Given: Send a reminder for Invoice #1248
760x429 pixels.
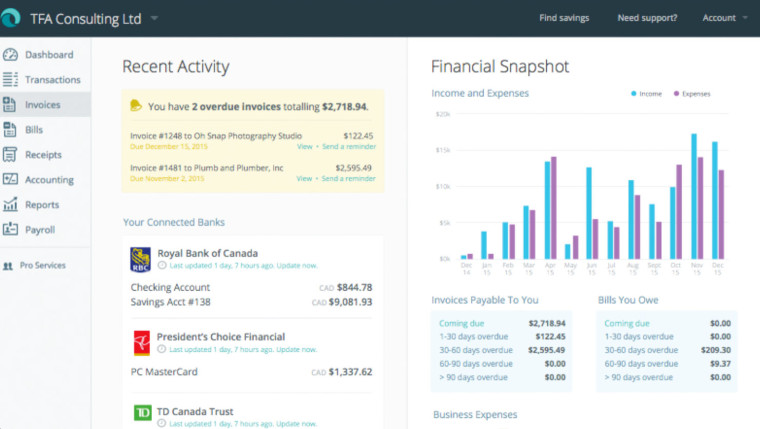Looking at the screenshot, I should coord(349,146).
